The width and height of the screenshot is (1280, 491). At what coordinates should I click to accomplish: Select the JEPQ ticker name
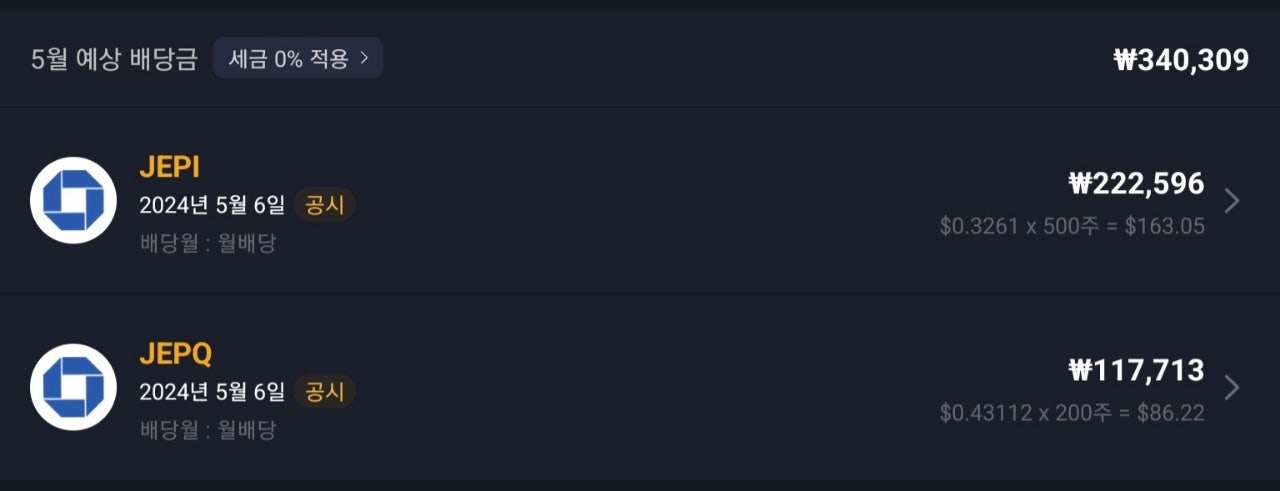click(x=176, y=354)
